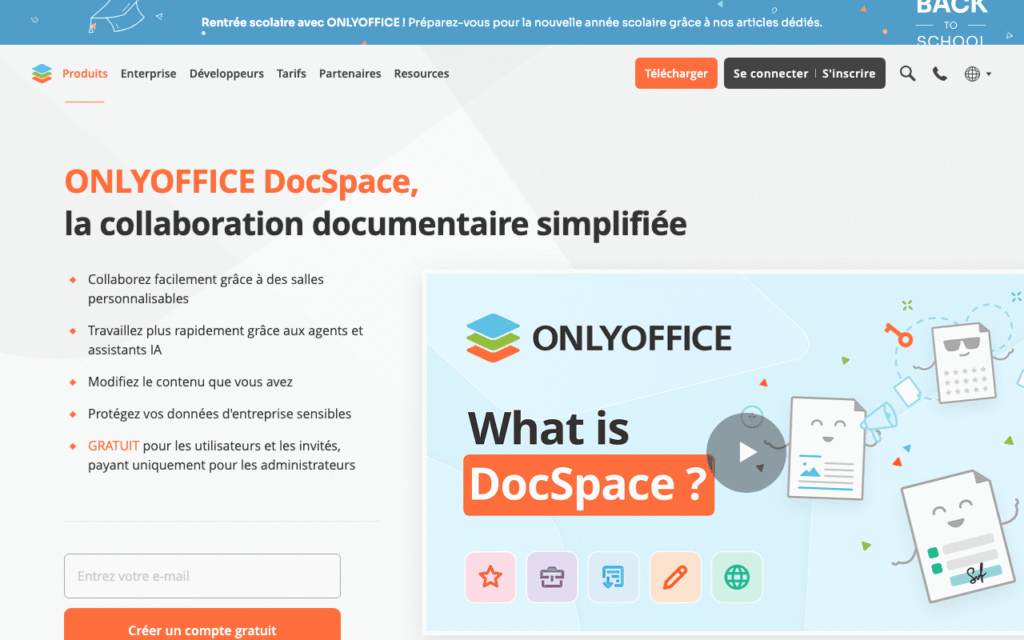Image resolution: width=1024 pixels, height=640 pixels.
Task: Click the purple briefcase icon tile
Action: 552,577
